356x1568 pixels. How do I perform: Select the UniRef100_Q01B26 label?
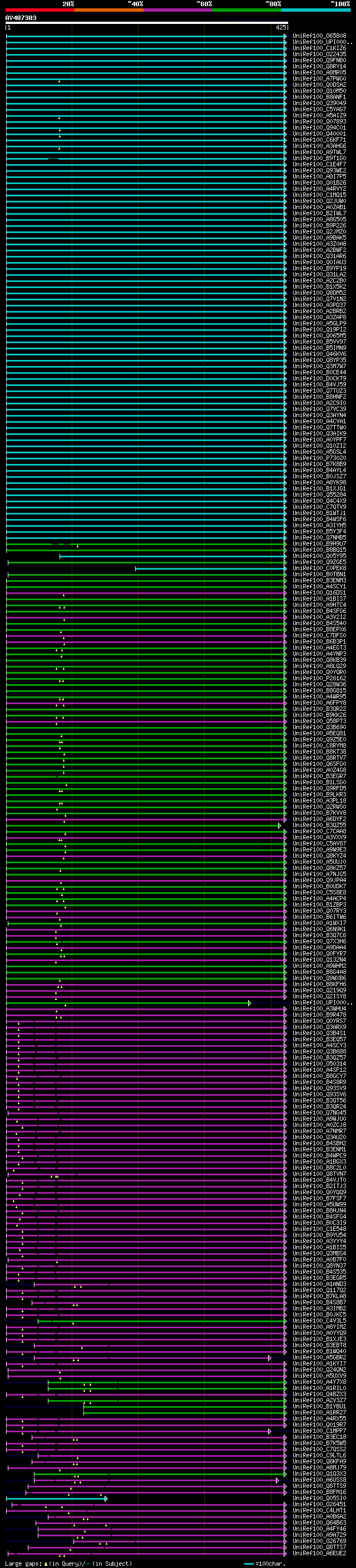[319, 182]
